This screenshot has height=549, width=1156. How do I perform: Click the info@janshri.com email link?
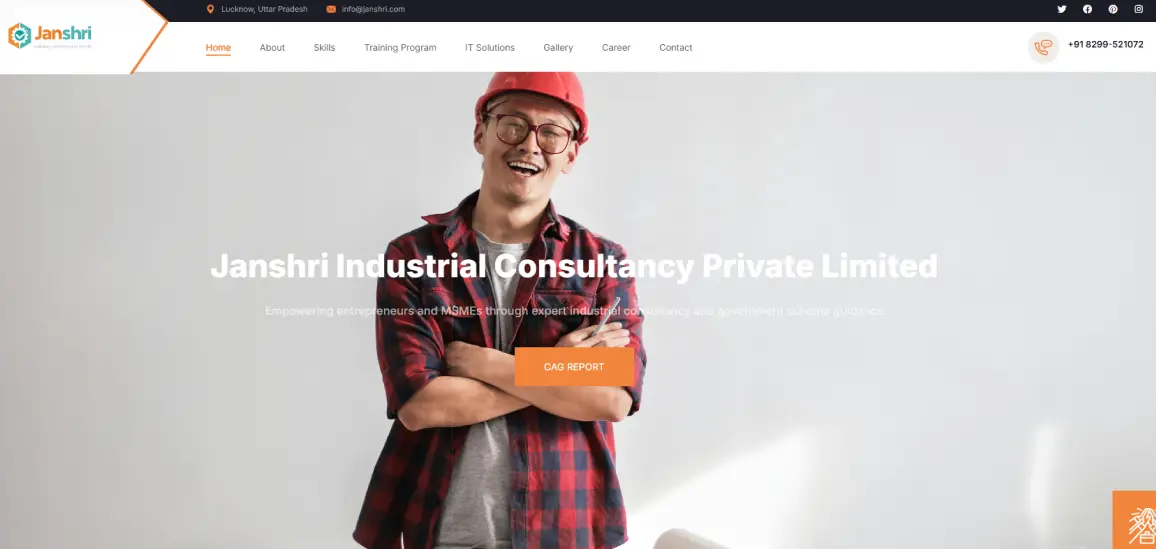pos(373,9)
